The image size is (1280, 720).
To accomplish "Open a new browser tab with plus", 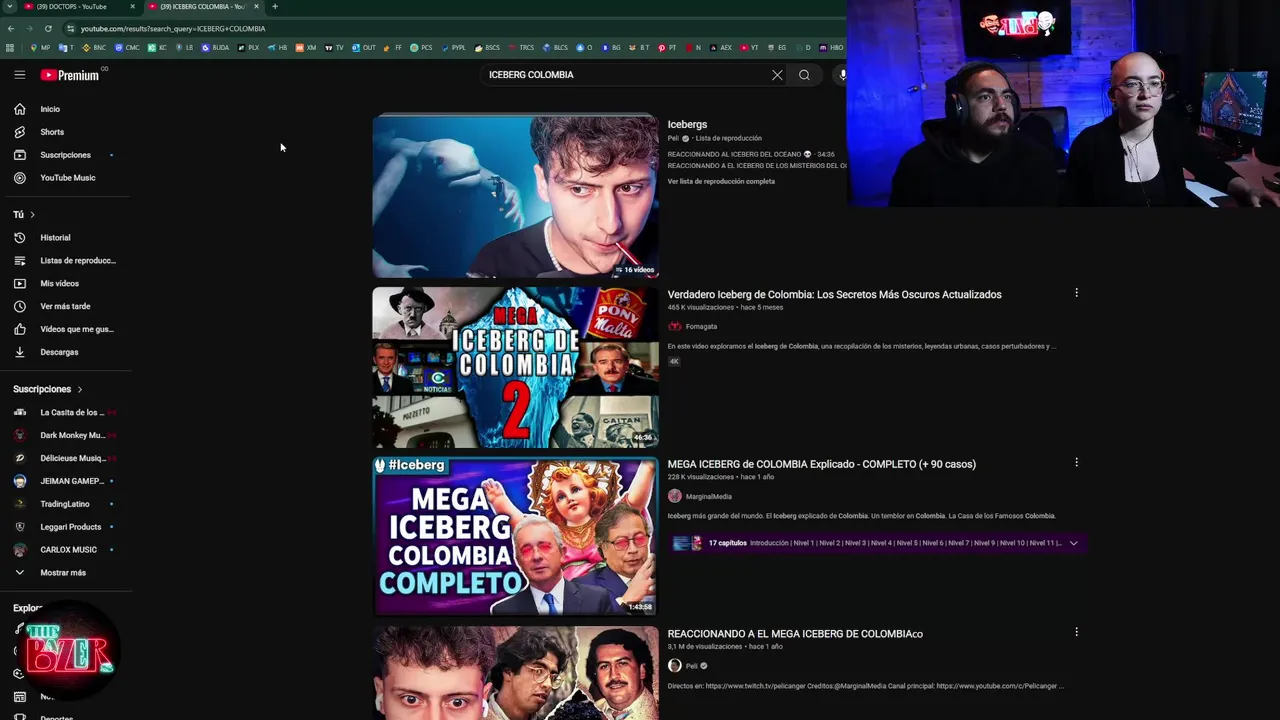I will pos(275,6).
